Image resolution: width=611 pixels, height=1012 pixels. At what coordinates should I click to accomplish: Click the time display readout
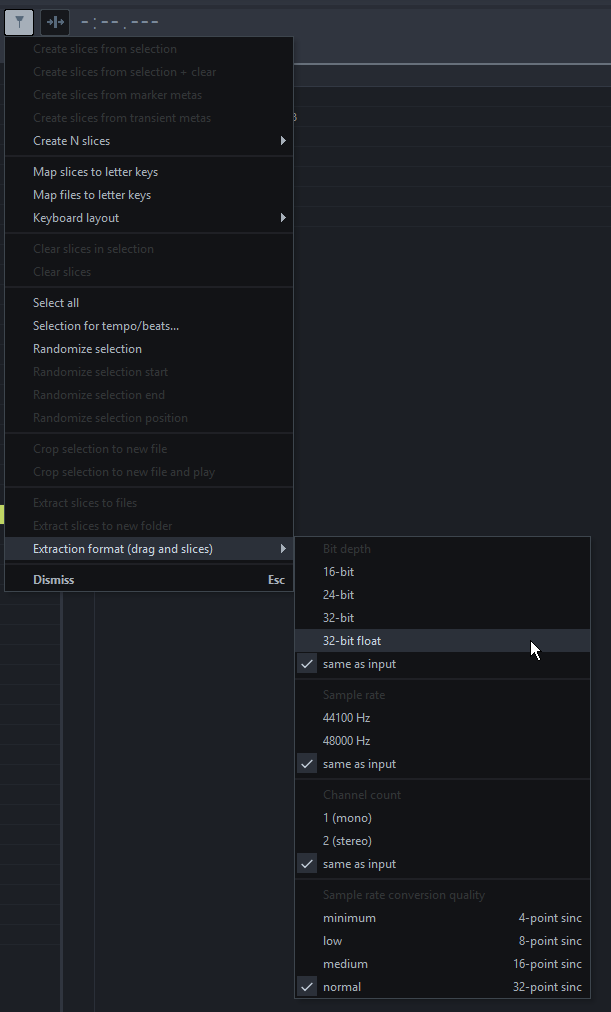pos(120,22)
